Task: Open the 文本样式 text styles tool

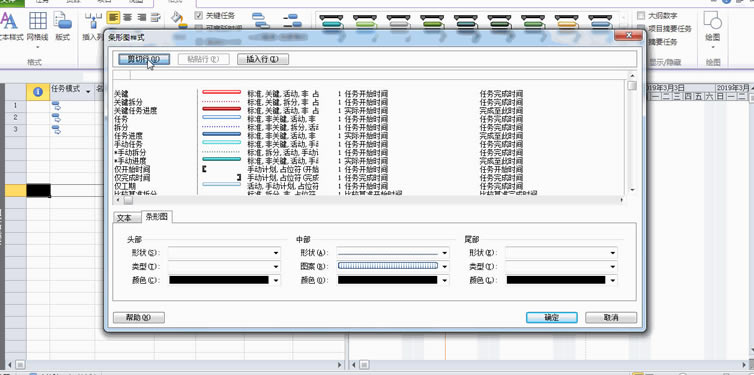Action: coord(10,26)
